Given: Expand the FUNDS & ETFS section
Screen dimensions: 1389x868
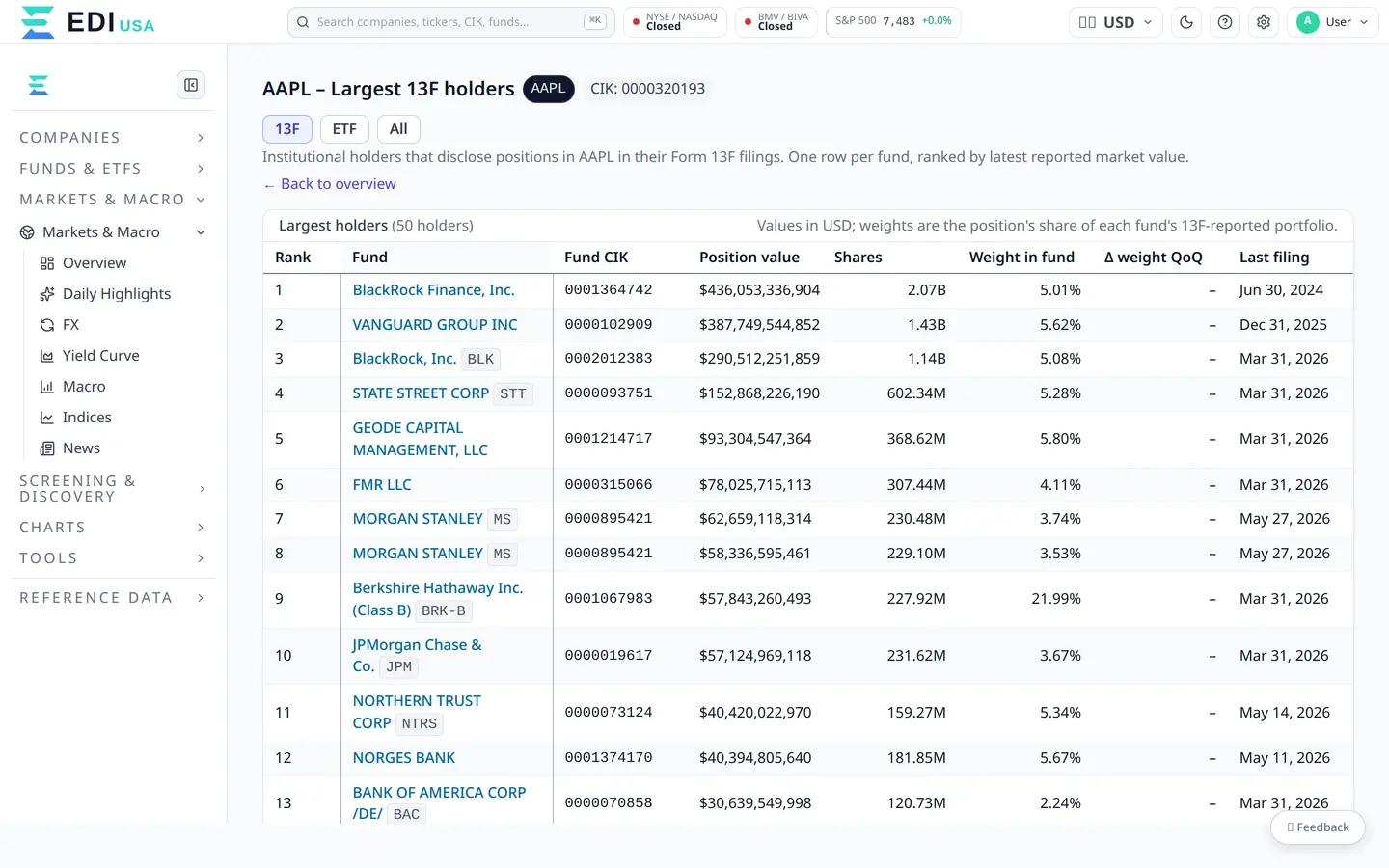Looking at the screenshot, I should pyautogui.click(x=113, y=169).
